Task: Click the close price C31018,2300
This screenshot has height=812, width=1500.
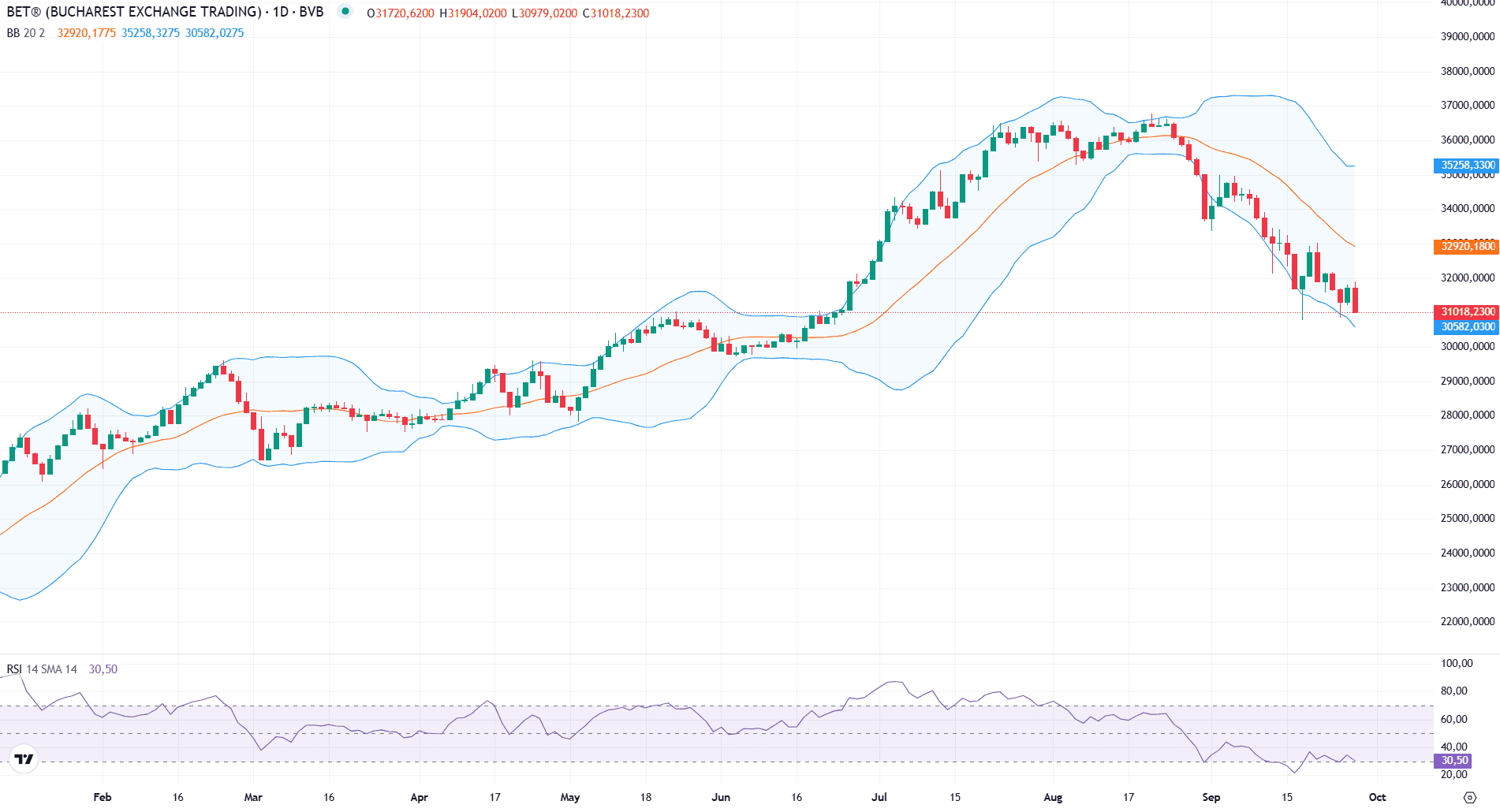Action: 616,13
